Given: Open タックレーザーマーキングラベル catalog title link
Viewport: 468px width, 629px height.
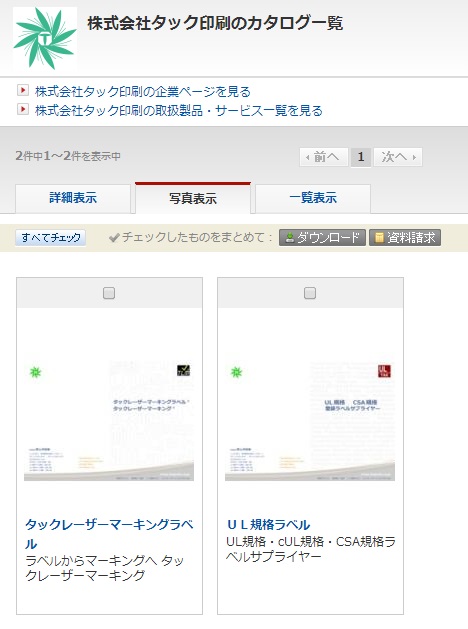Looking at the screenshot, I should click(x=109, y=534).
